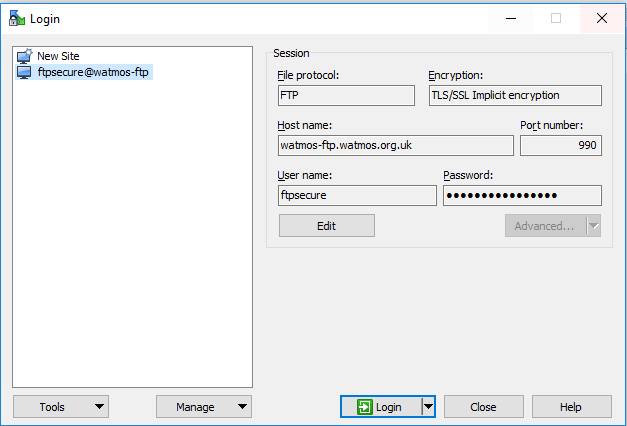Viewport: 627px width, 426px height.
Task: Open the Tools dropdown menu
Action: point(61,407)
